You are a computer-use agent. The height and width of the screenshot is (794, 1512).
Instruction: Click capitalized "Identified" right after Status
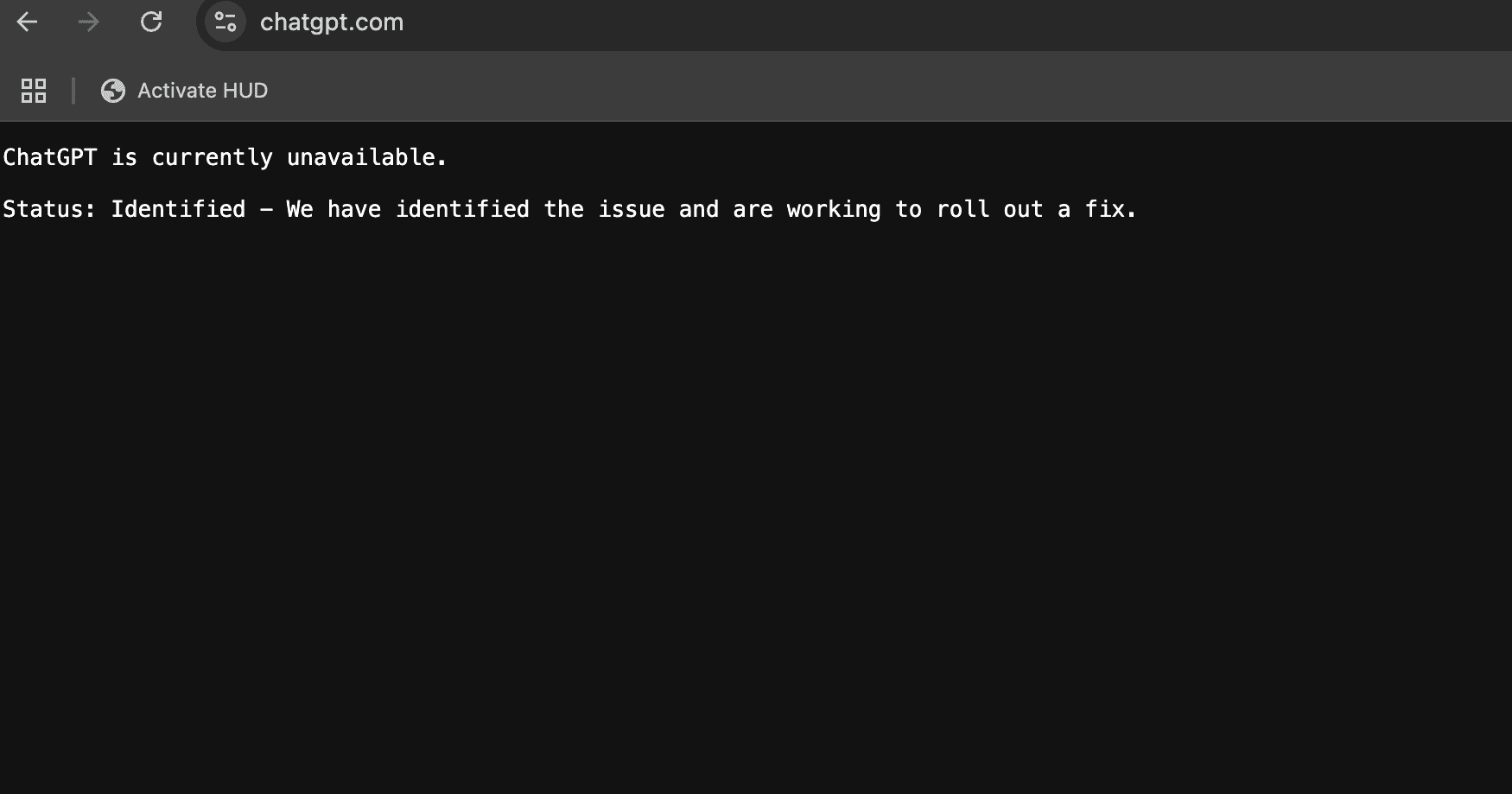[178, 209]
